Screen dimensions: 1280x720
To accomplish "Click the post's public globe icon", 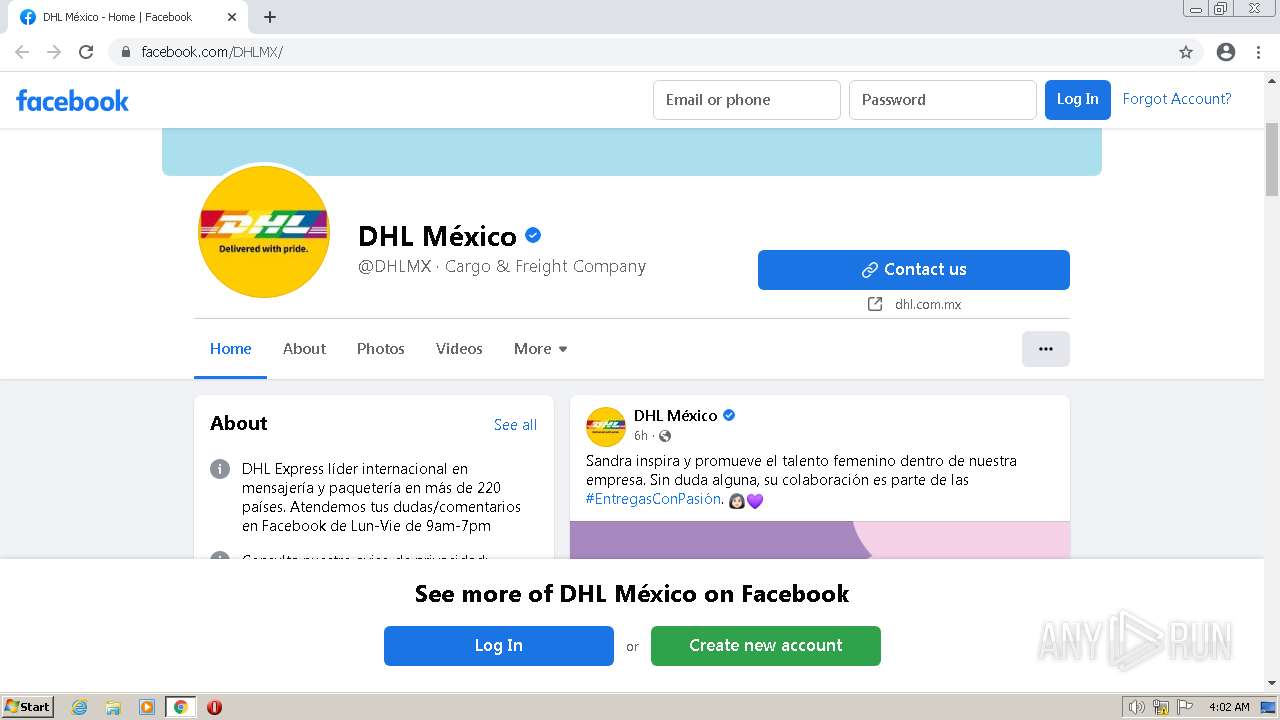I will point(665,436).
